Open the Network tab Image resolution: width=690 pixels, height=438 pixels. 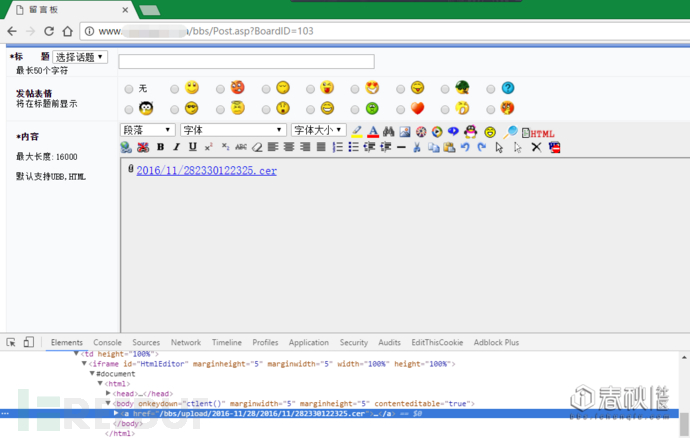[186, 342]
